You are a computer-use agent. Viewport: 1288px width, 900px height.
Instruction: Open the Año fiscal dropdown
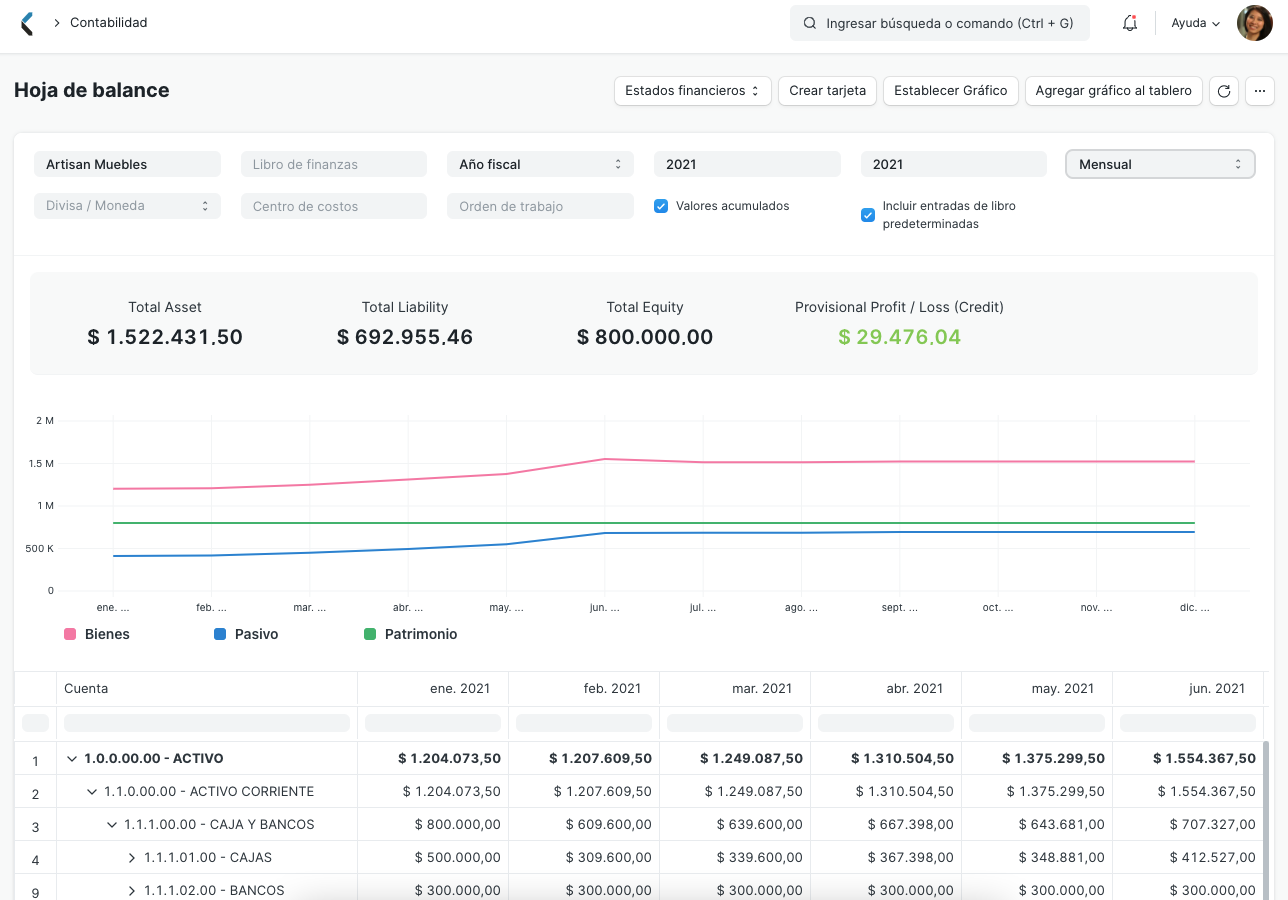pyautogui.click(x=540, y=163)
